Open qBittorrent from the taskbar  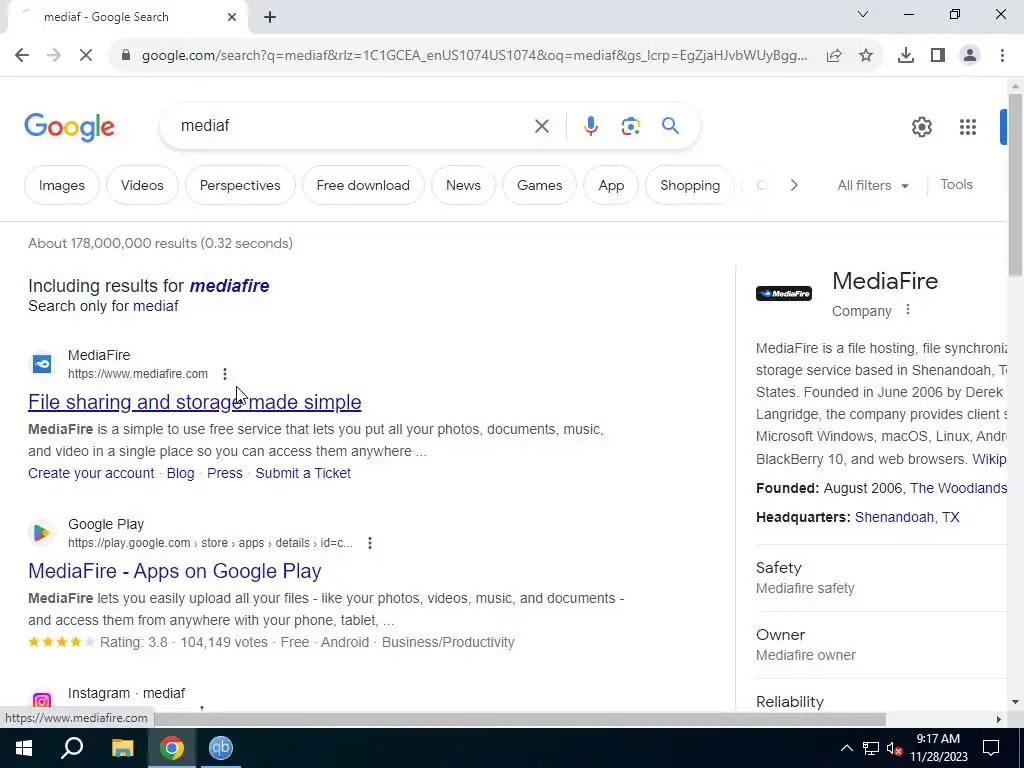tap(221, 748)
